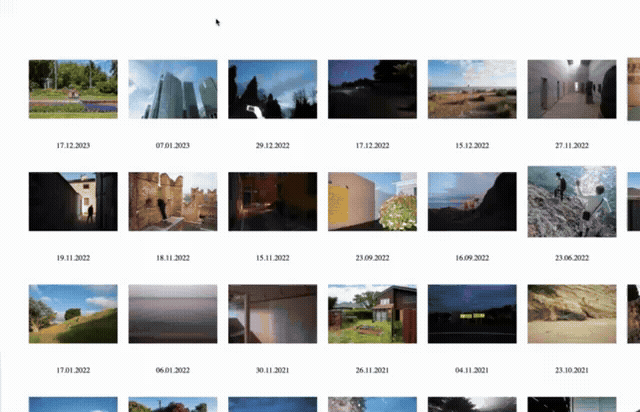The image size is (640, 412).
Task: Open the skyscrapers photo dated 07.01.2023
Action: point(173,89)
